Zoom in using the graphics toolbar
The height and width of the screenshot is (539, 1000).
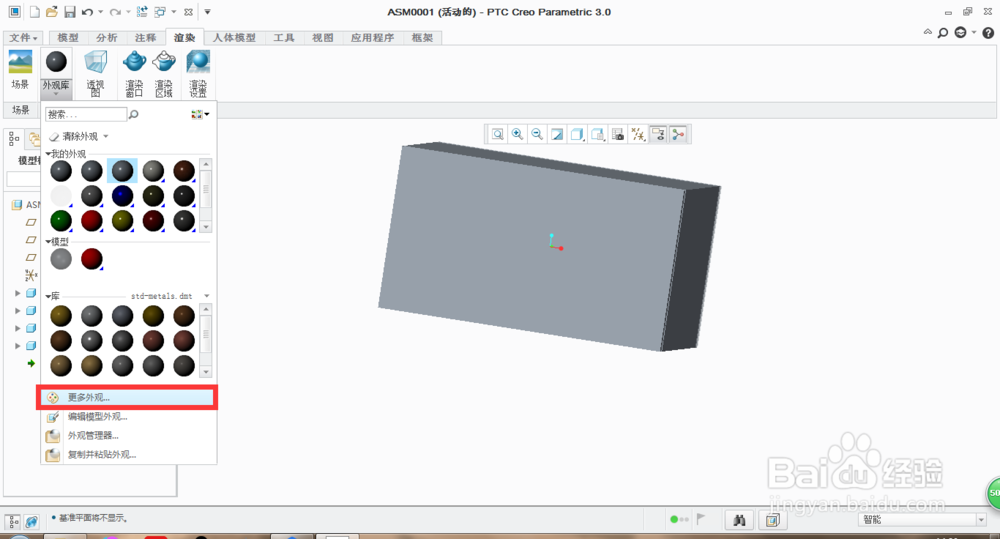click(x=517, y=134)
